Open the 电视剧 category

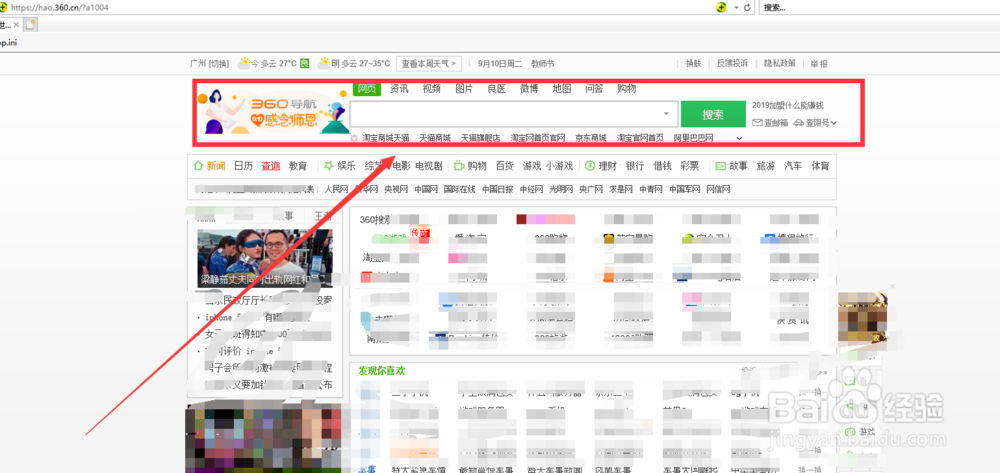pos(429,166)
